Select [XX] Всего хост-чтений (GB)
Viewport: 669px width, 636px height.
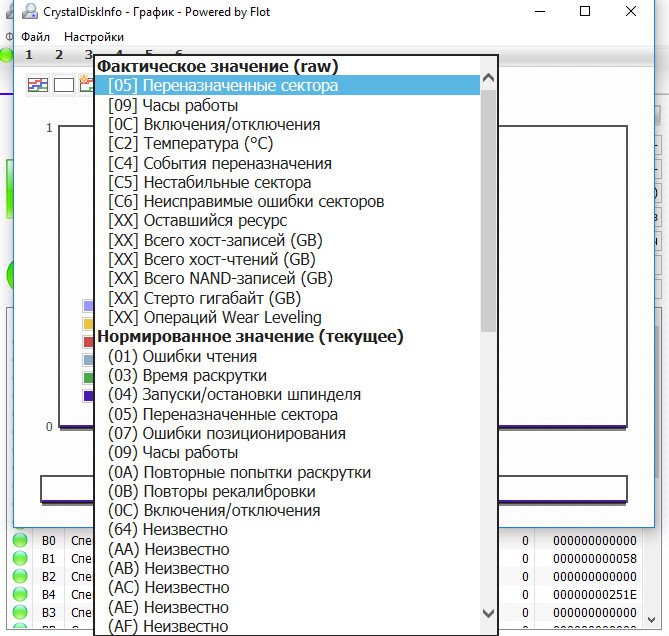pyautogui.click(x=287, y=259)
